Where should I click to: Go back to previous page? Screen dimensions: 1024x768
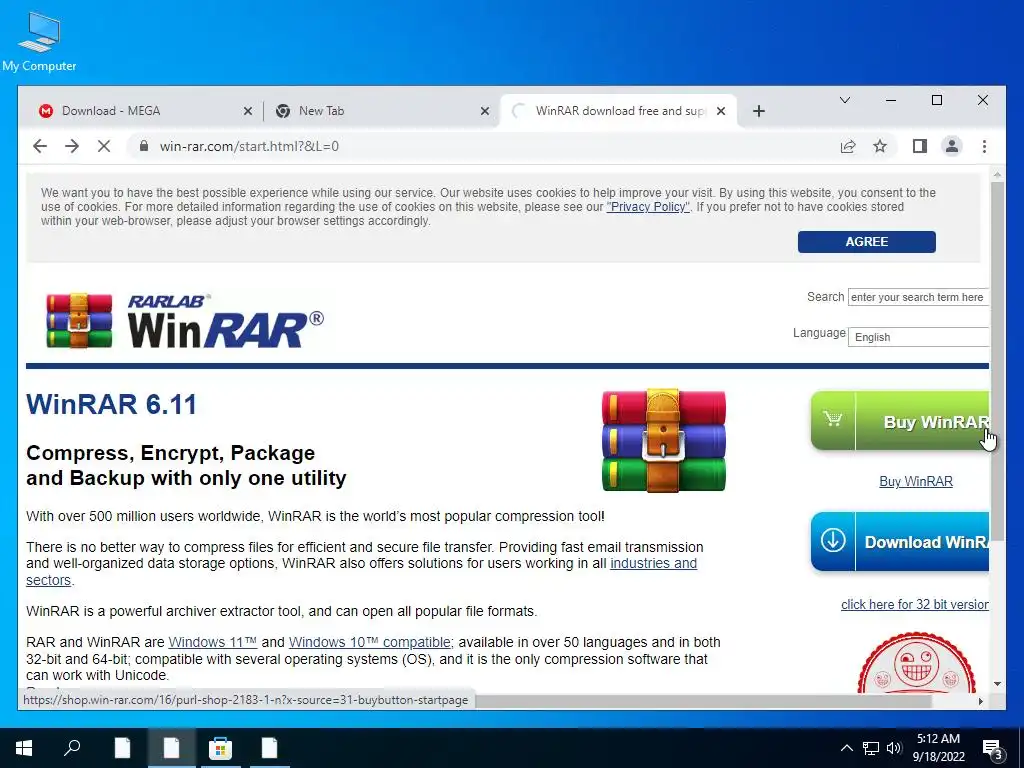point(40,146)
